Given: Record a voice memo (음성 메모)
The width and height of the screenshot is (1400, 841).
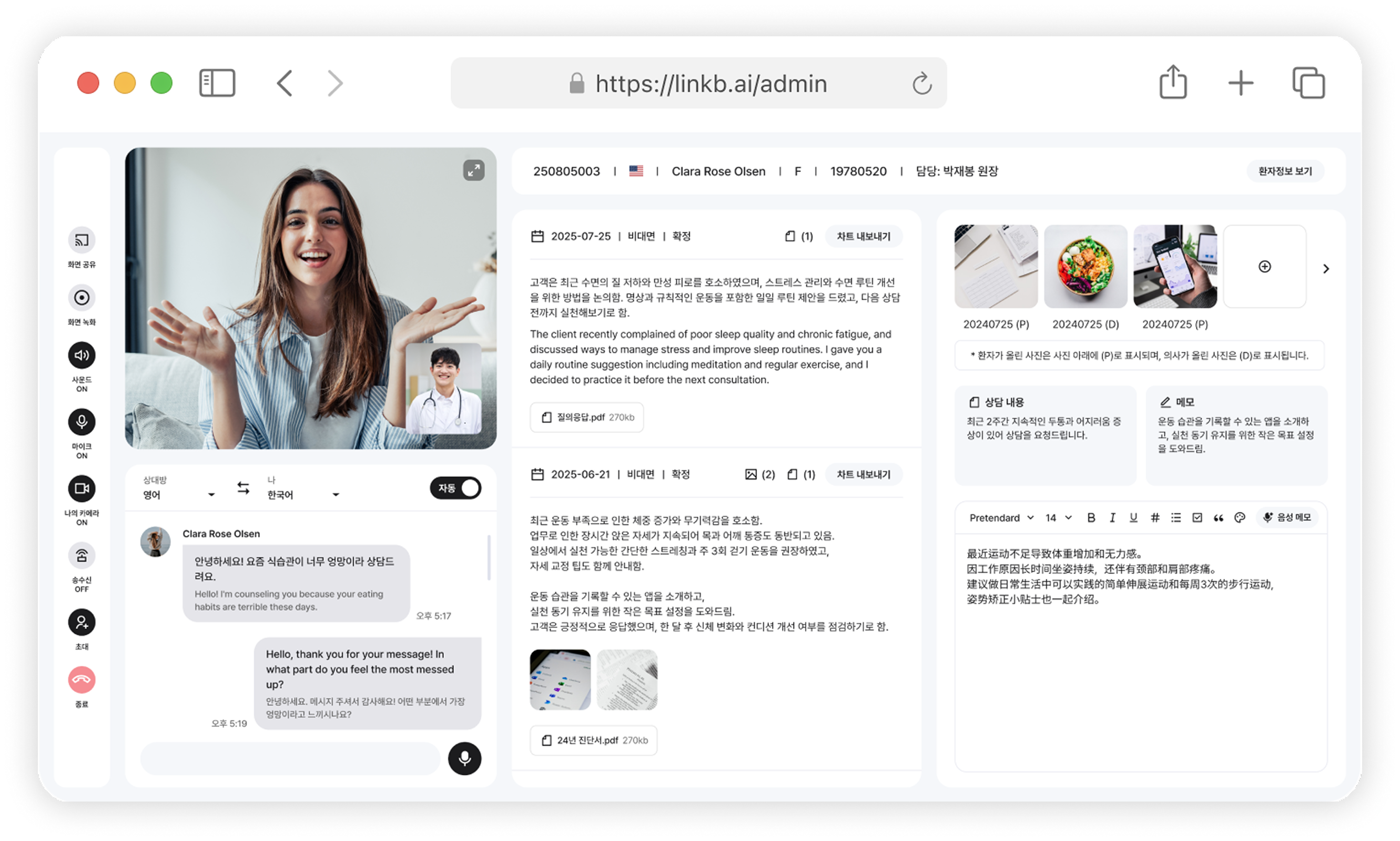Looking at the screenshot, I should pos(1287,518).
